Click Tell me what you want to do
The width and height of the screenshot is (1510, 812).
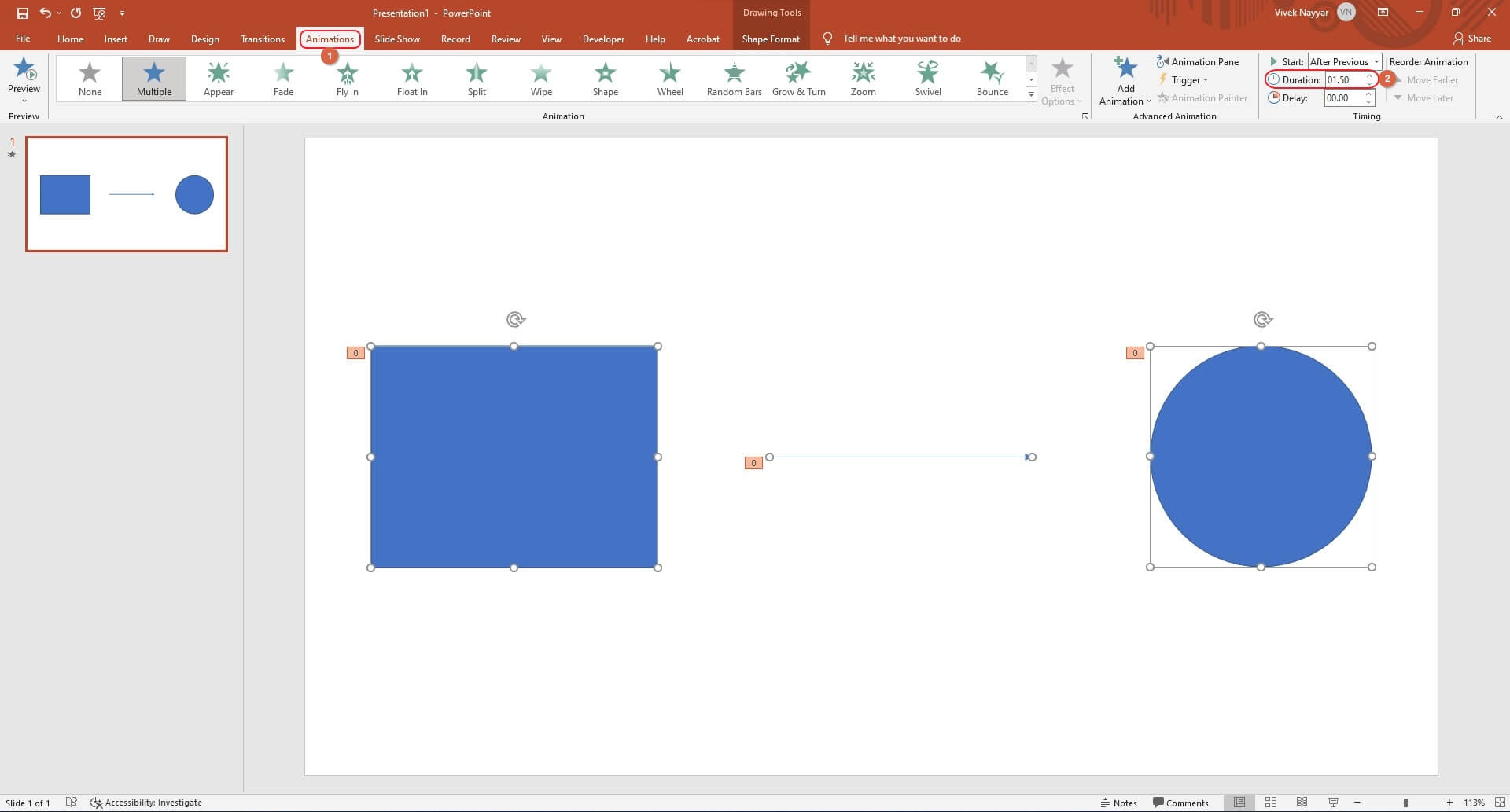coord(901,39)
